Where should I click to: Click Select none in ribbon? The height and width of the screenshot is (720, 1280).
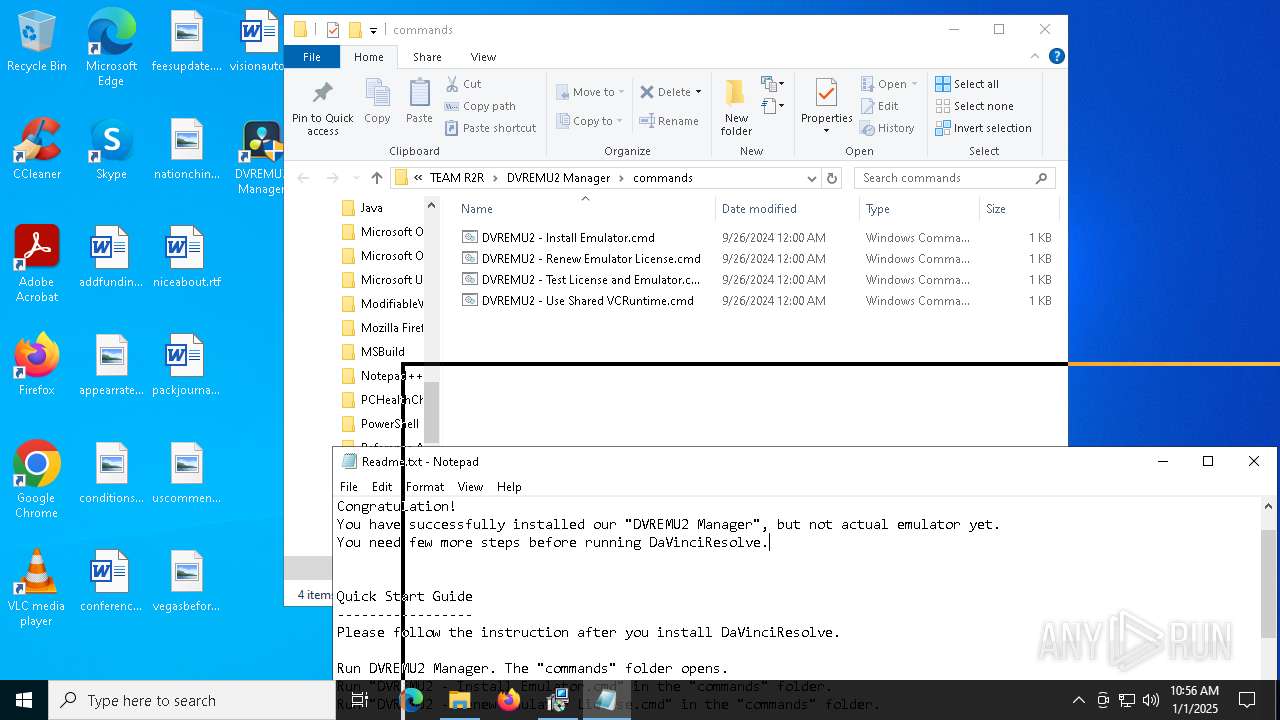975,106
